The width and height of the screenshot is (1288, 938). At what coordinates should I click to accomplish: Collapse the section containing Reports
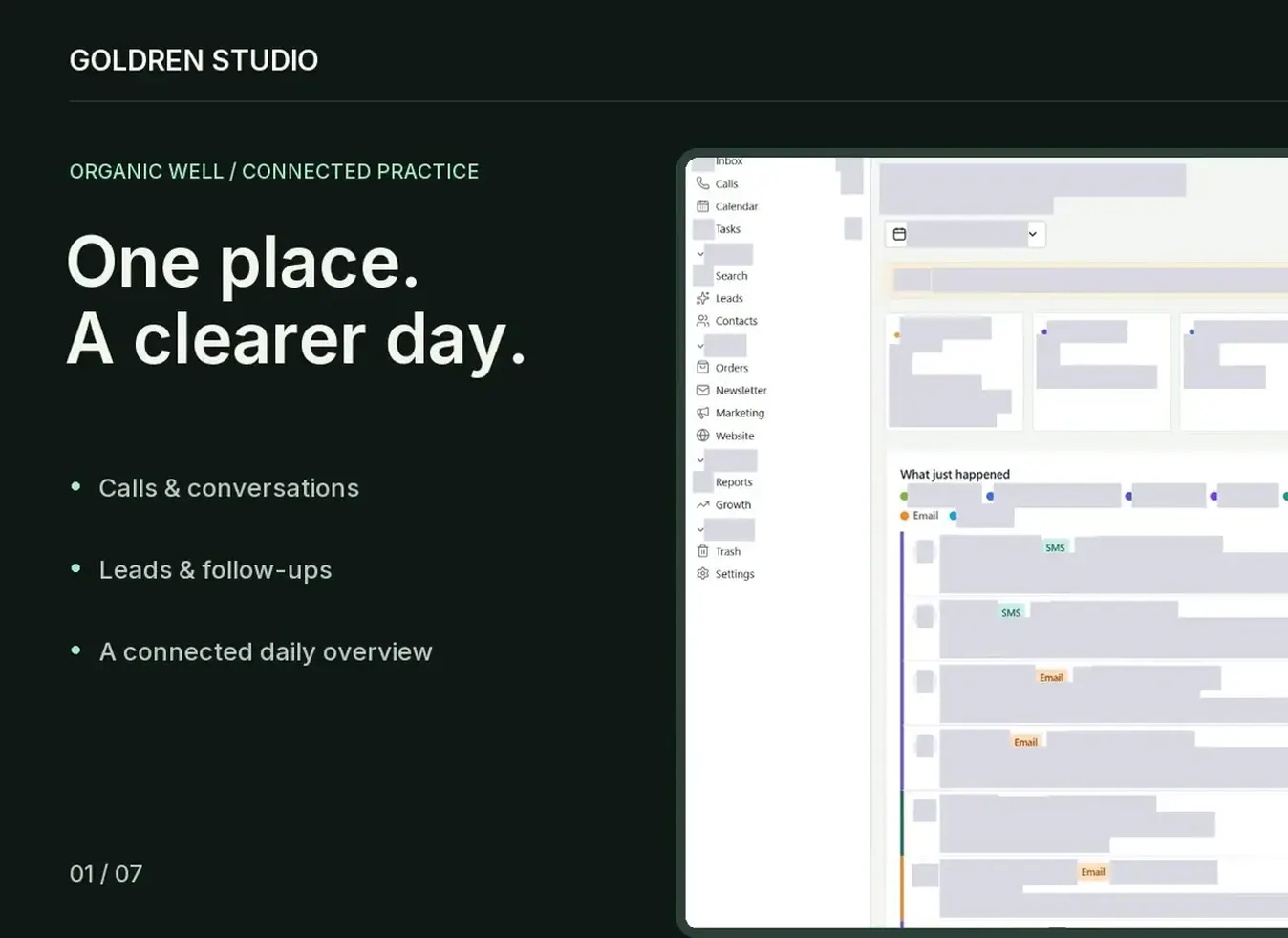tap(700, 460)
